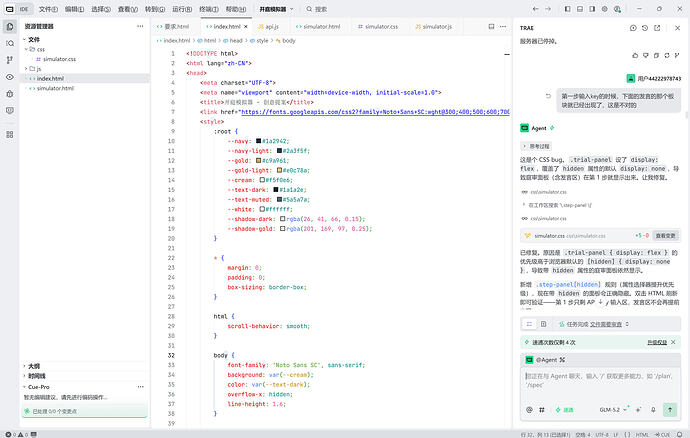This screenshot has height=438, width=690.
Task: Toggle the CUE status bar item
Action: point(662,434)
